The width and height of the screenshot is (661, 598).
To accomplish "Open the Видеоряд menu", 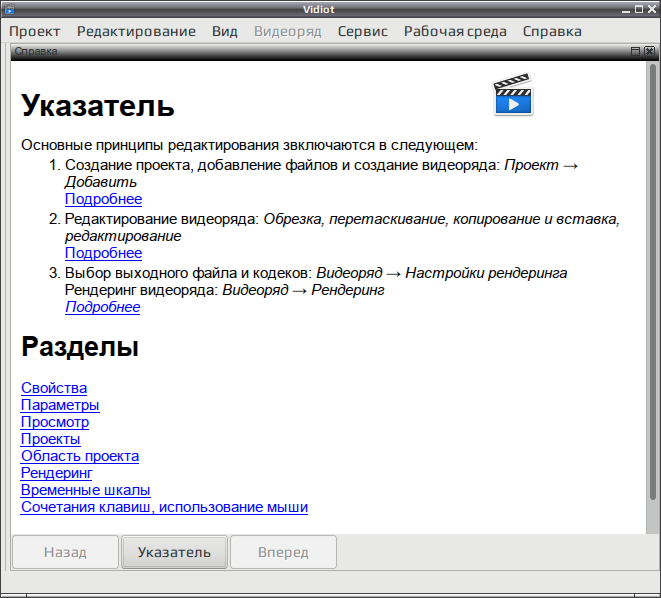I will click(x=288, y=31).
